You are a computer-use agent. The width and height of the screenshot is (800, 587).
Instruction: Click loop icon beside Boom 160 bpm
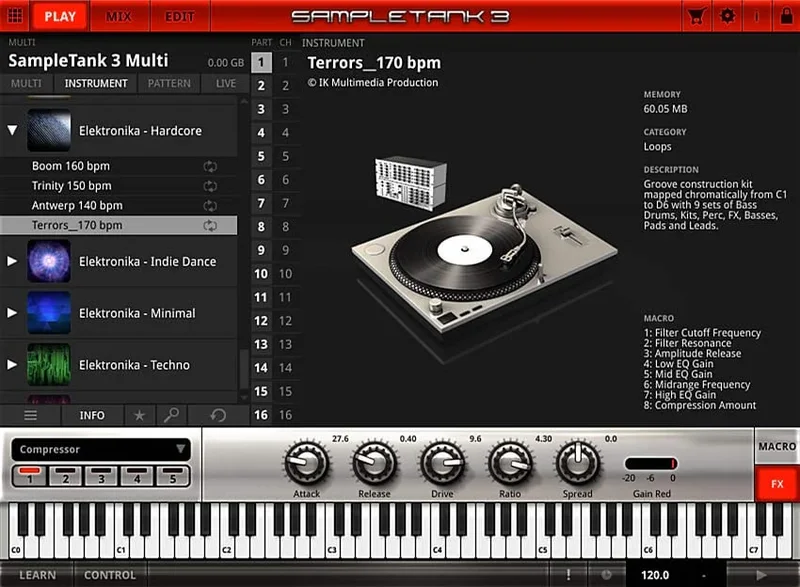click(210, 166)
